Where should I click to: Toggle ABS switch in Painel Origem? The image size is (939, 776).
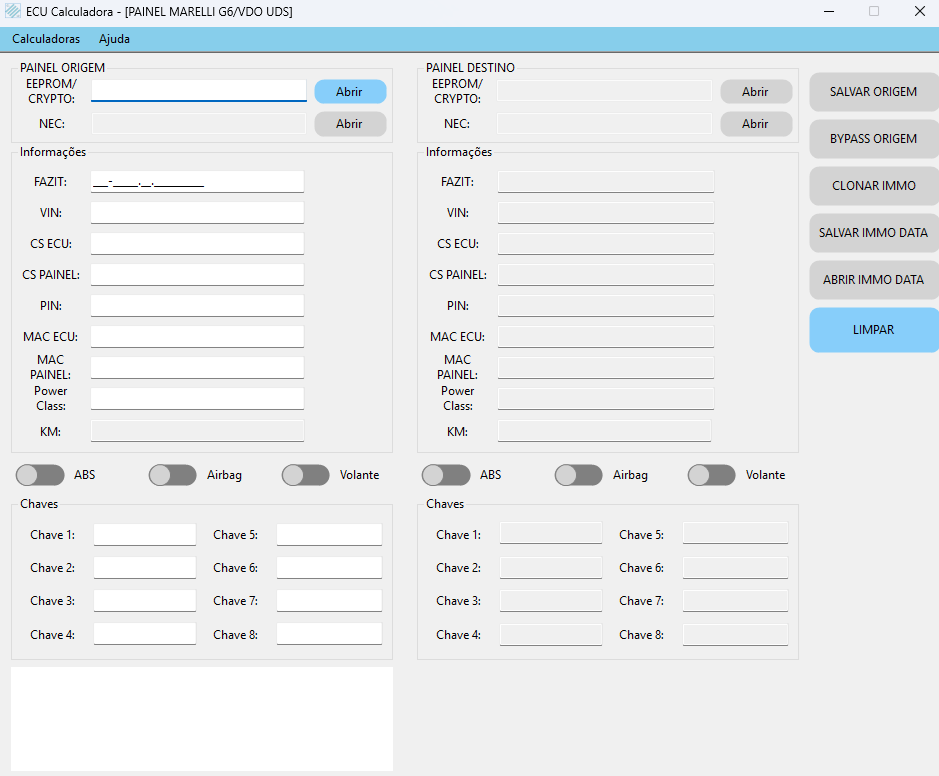pyautogui.click(x=40, y=475)
